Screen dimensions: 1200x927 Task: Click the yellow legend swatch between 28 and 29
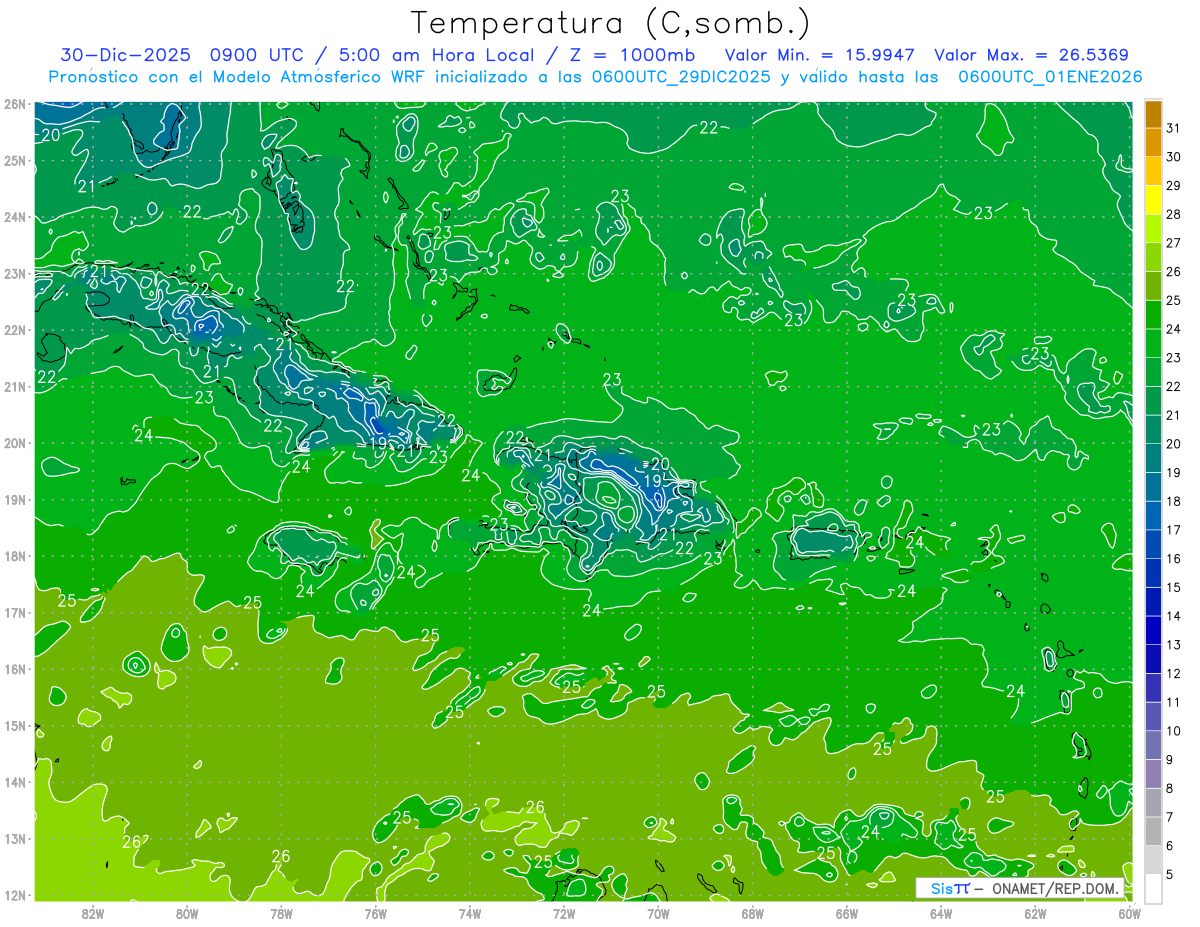(x=1153, y=200)
